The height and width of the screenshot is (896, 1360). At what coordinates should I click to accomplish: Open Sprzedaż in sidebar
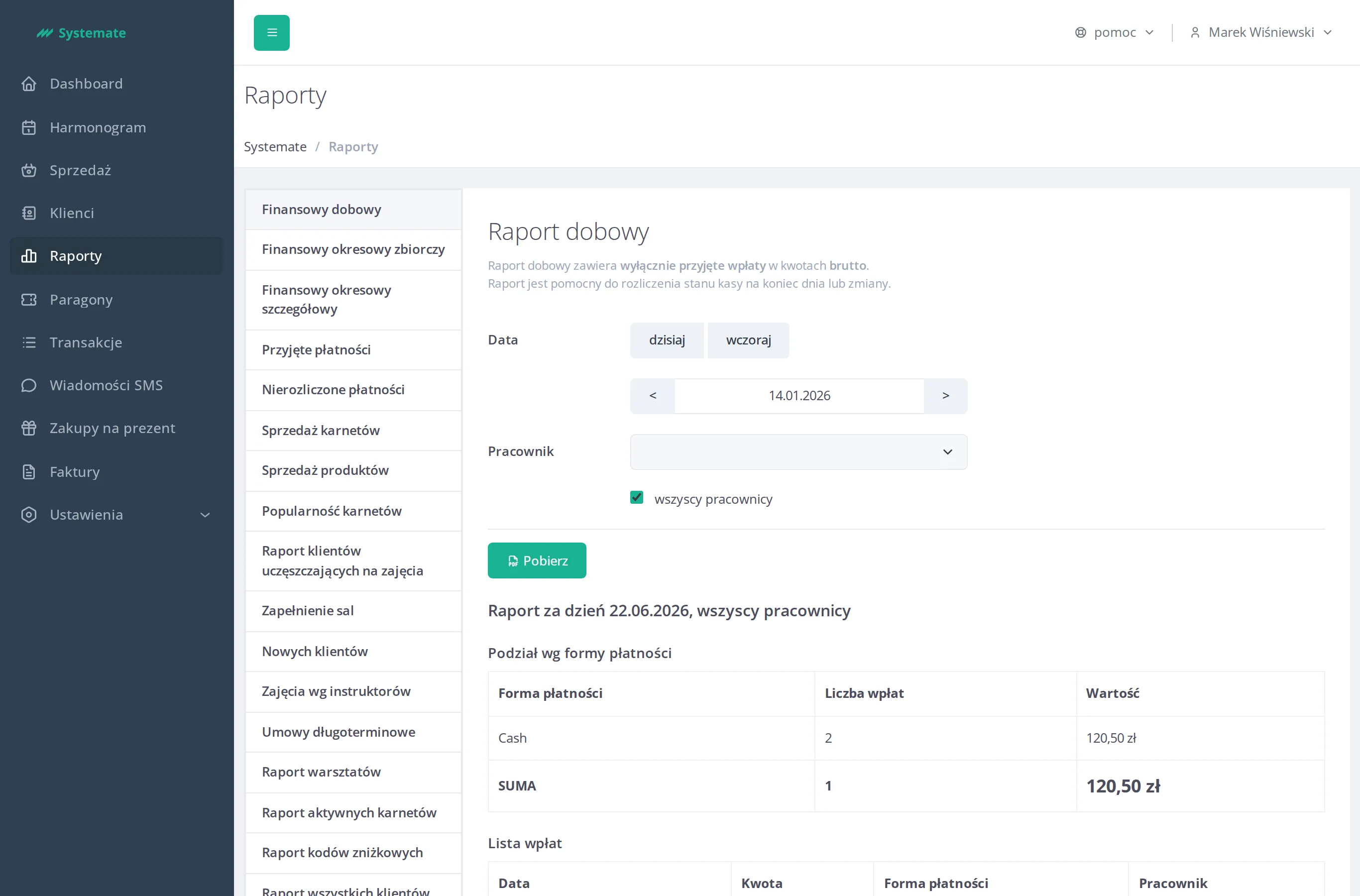pyautogui.click(x=116, y=170)
